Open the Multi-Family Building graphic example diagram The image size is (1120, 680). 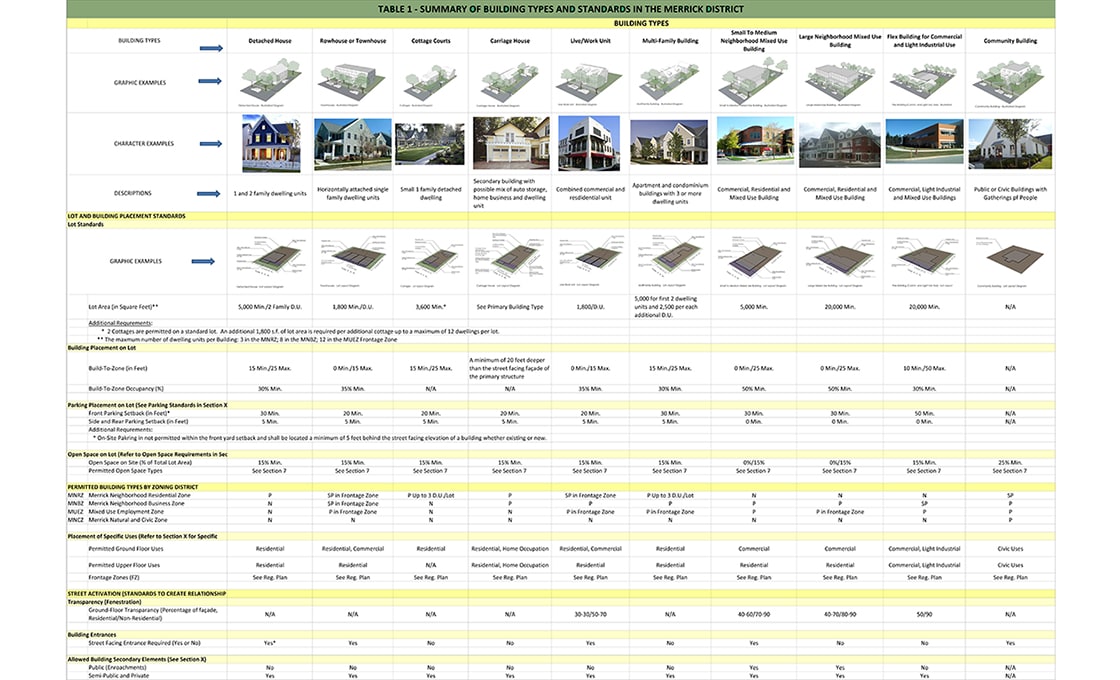(669, 82)
